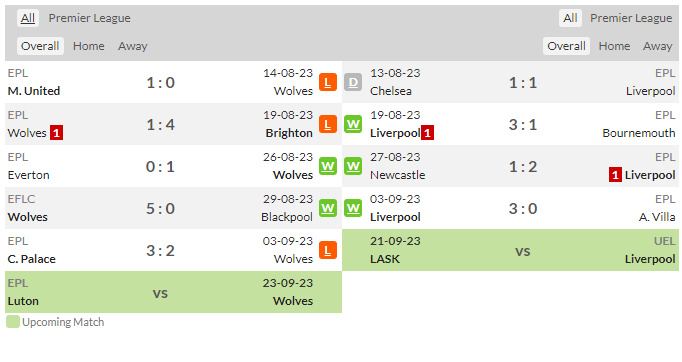Select Away tab in Liverpool panel
Screen dimensions: 682x362
coord(658,46)
